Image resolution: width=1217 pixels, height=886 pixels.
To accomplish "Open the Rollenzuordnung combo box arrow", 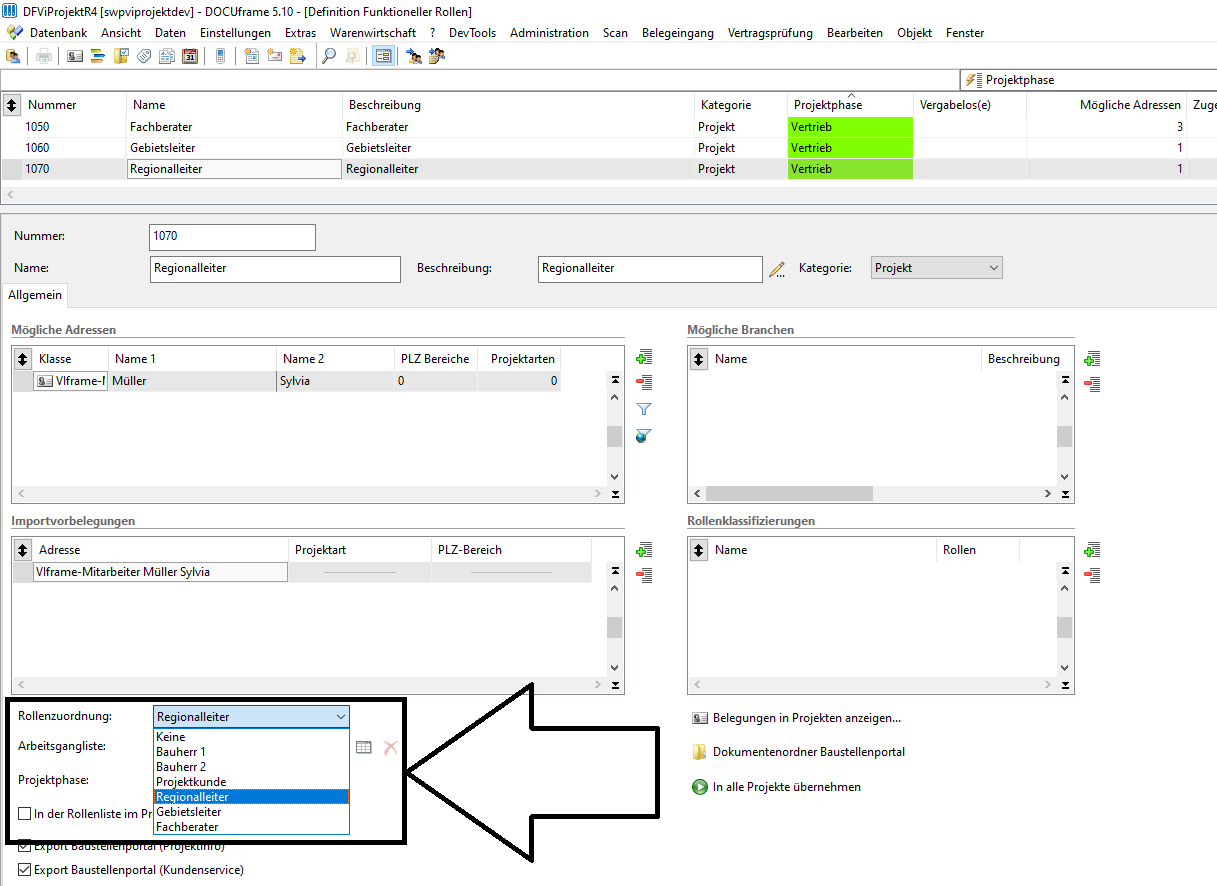I will click(x=341, y=717).
